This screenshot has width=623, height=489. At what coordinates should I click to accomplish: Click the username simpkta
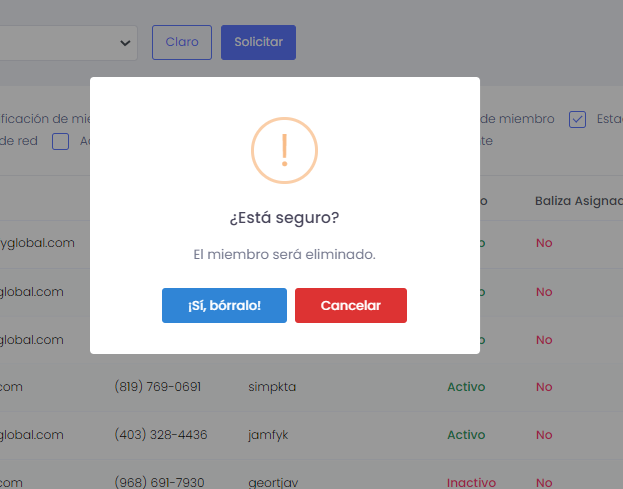272,387
